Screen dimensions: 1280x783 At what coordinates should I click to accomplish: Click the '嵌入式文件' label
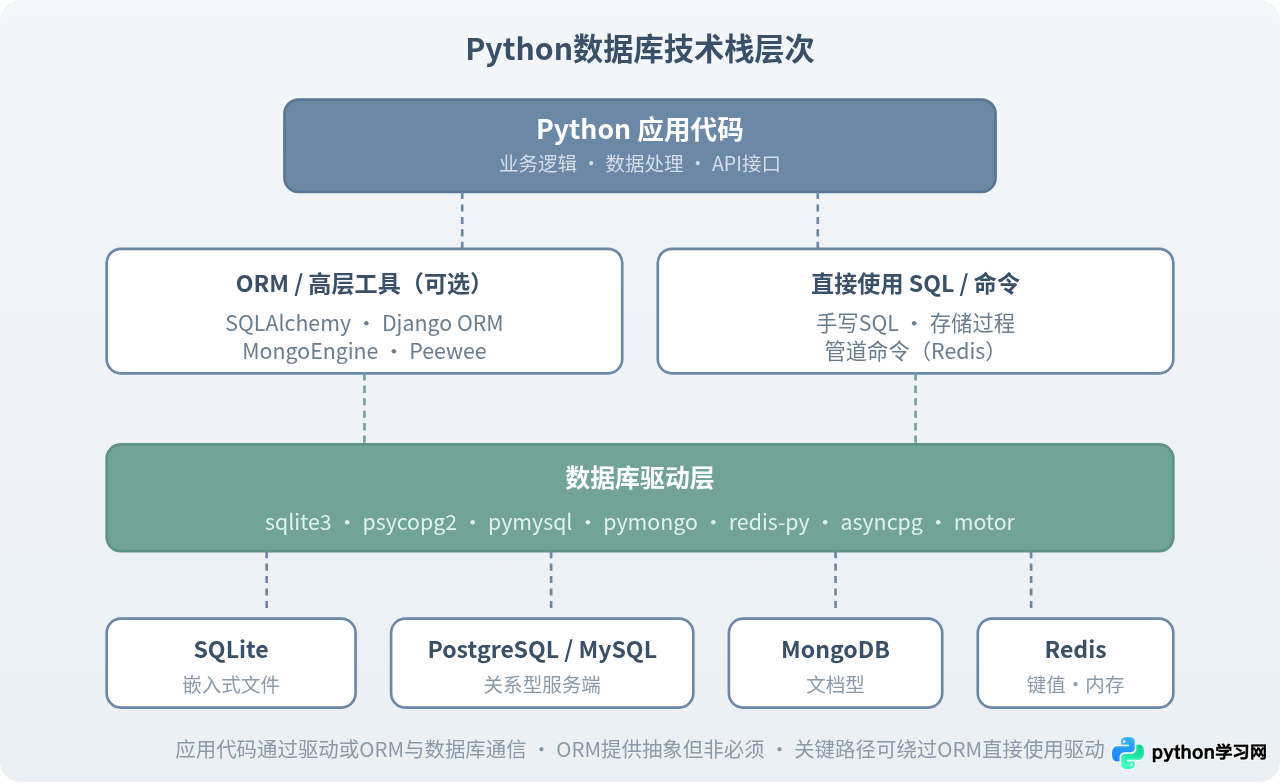[231, 685]
